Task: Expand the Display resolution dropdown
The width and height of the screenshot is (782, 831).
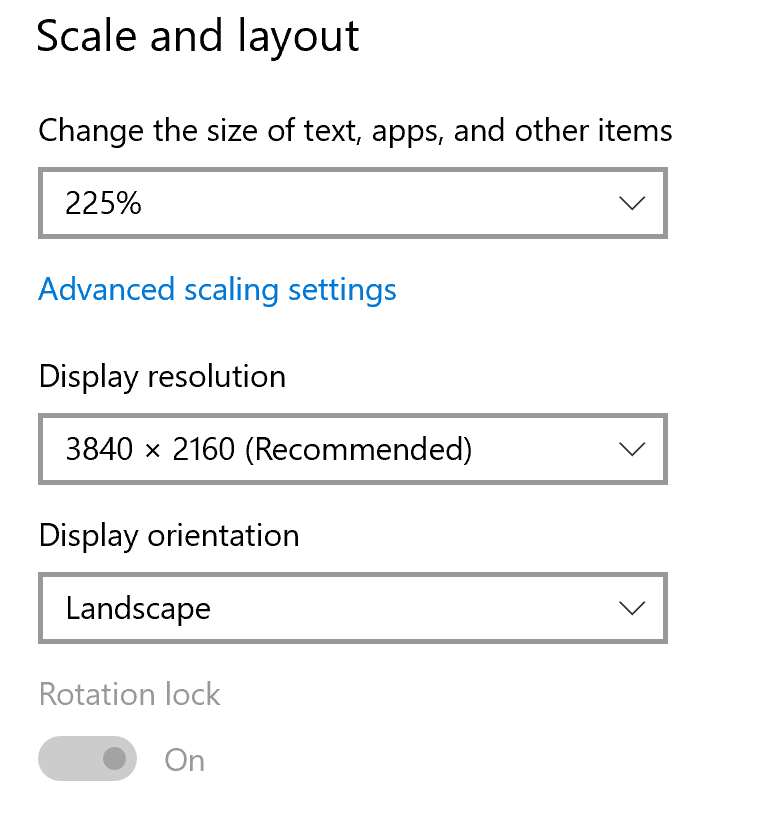Action: pos(352,449)
